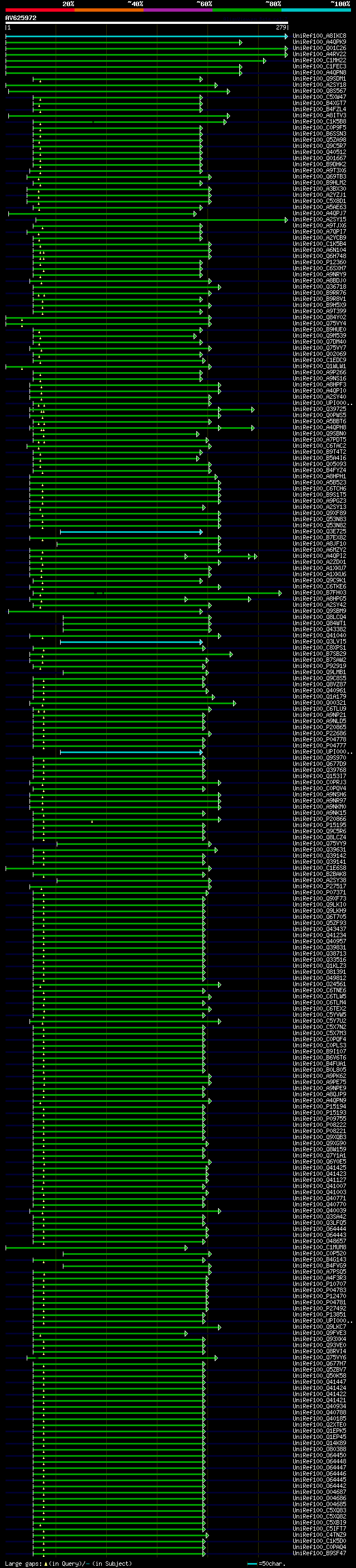The width and height of the screenshot is (356, 1568).
Task: Select the query name AV625972
Action: point(21,18)
